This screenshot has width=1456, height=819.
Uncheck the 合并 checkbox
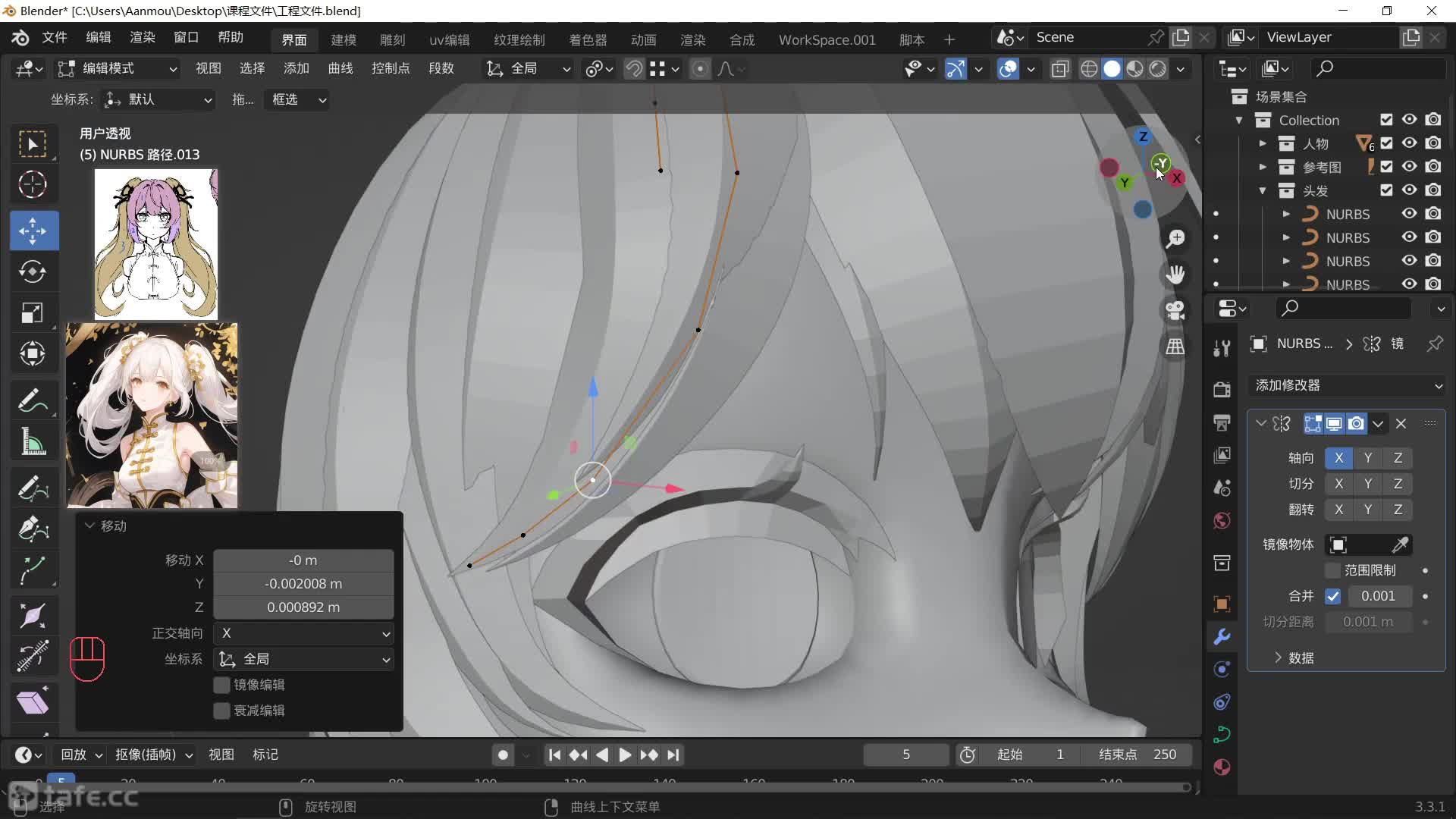1332,596
